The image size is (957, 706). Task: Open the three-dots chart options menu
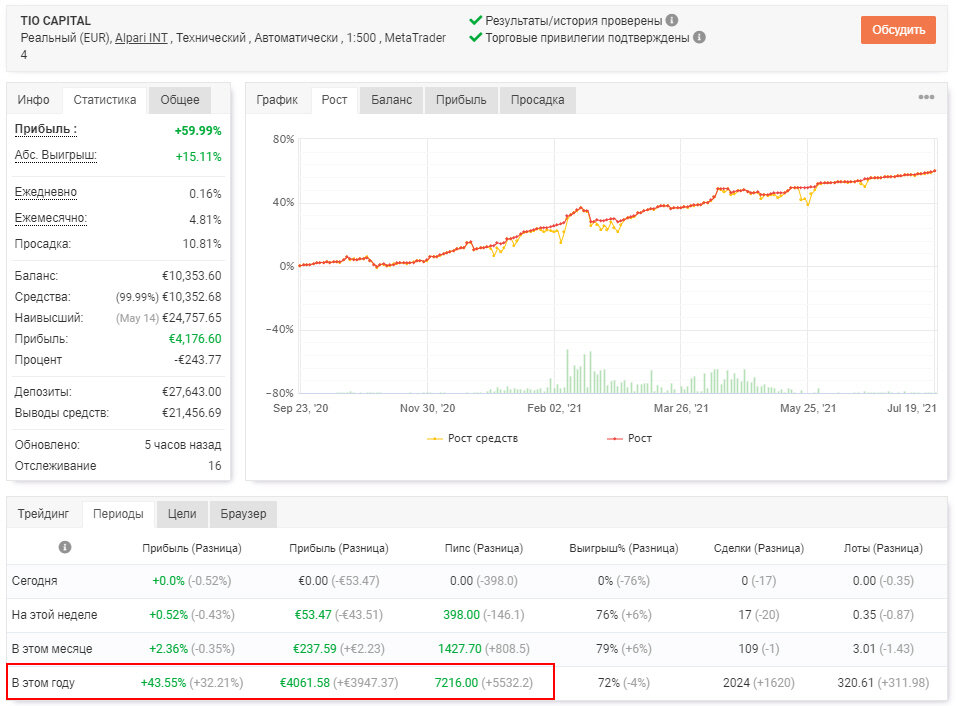[926, 97]
